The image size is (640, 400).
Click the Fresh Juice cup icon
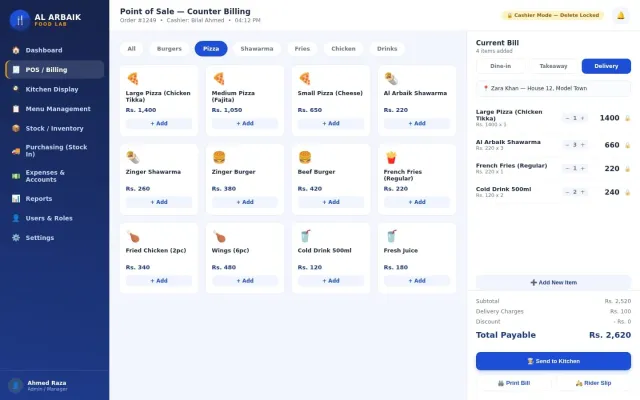391,236
